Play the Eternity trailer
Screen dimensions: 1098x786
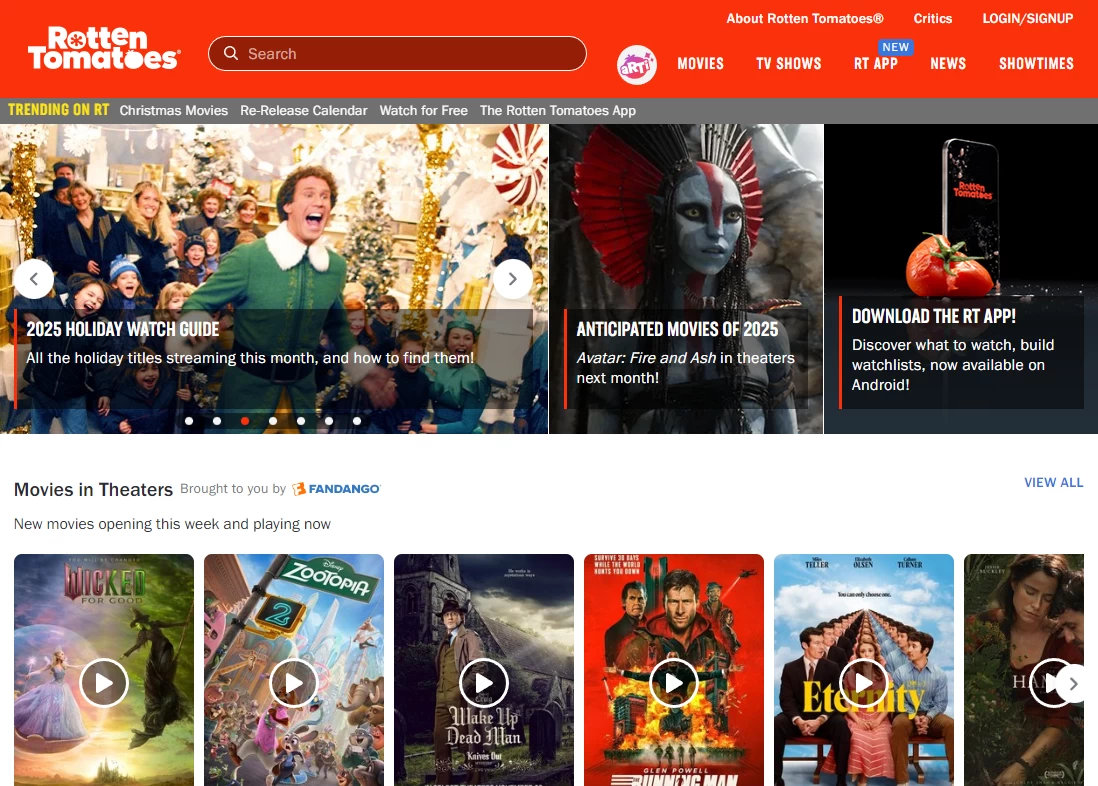pos(864,683)
